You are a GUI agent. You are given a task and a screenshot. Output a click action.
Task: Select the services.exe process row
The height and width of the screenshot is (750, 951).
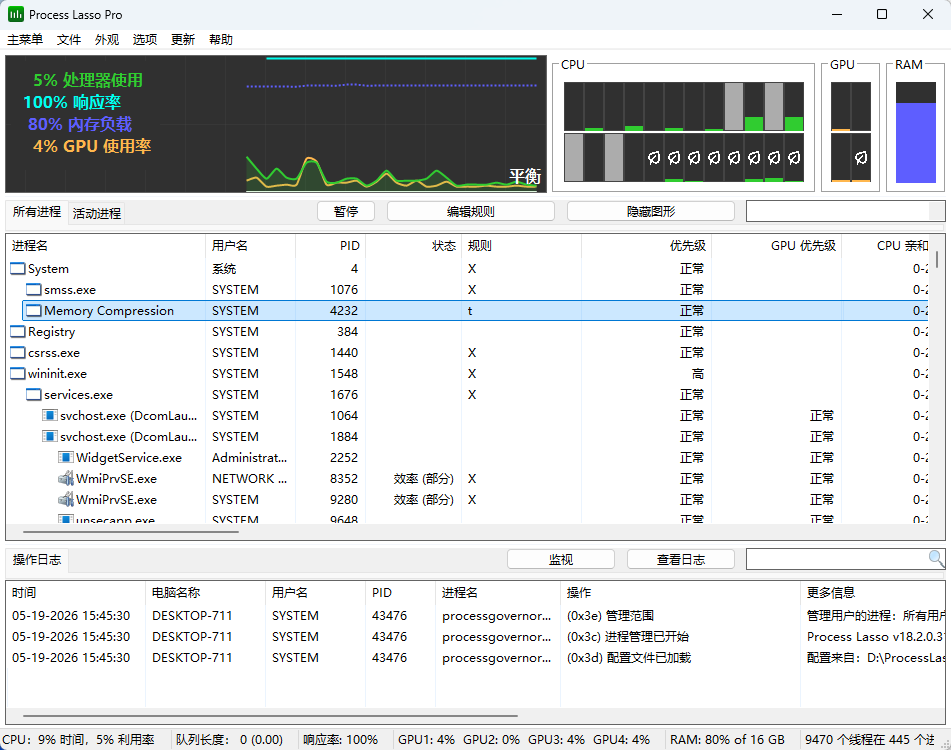pos(468,395)
